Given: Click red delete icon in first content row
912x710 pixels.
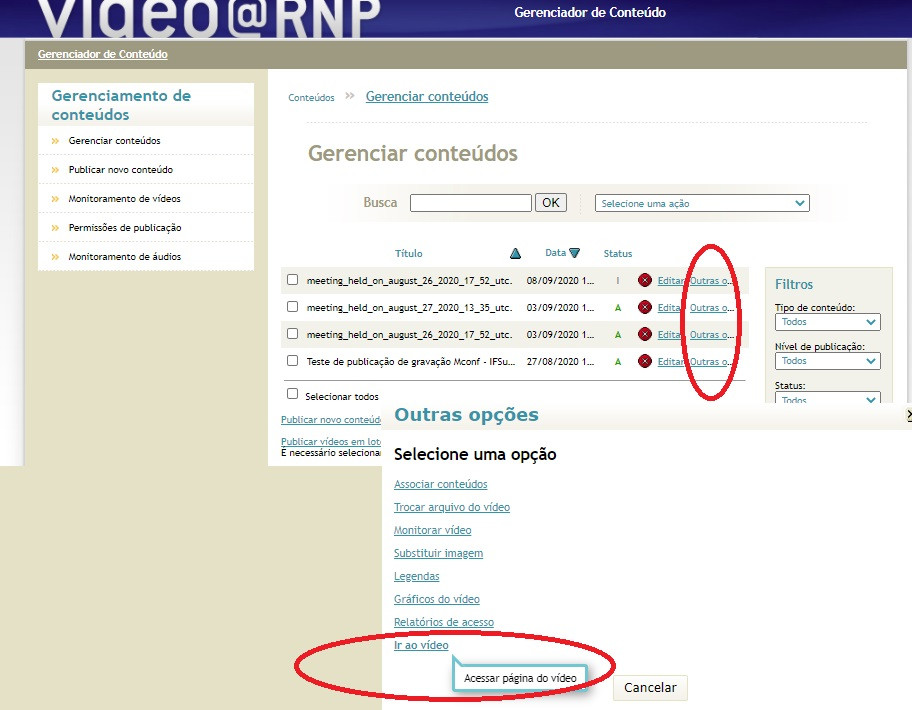Looking at the screenshot, I should tap(645, 280).
